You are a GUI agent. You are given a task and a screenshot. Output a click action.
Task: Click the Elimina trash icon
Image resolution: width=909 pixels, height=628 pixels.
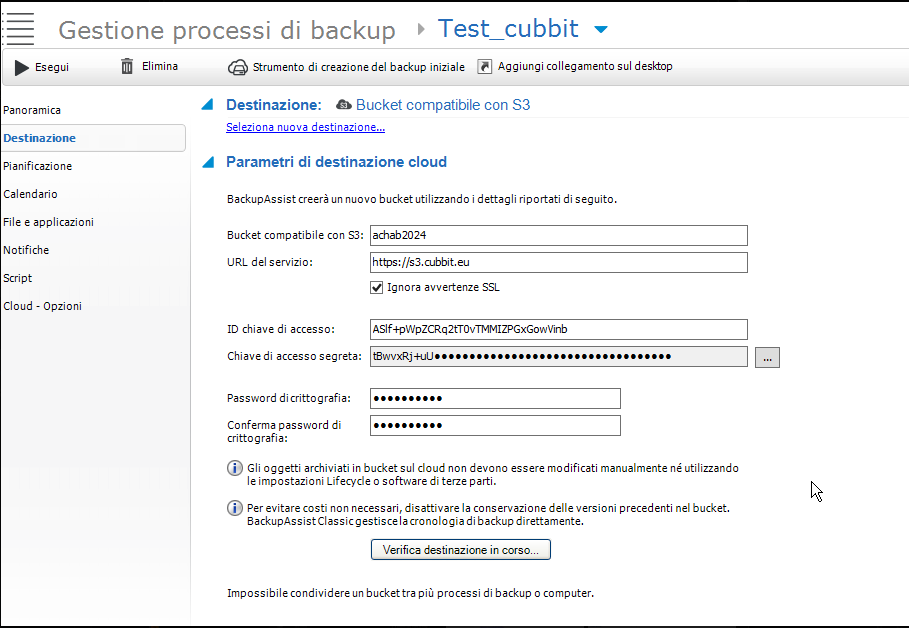point(127,66)
